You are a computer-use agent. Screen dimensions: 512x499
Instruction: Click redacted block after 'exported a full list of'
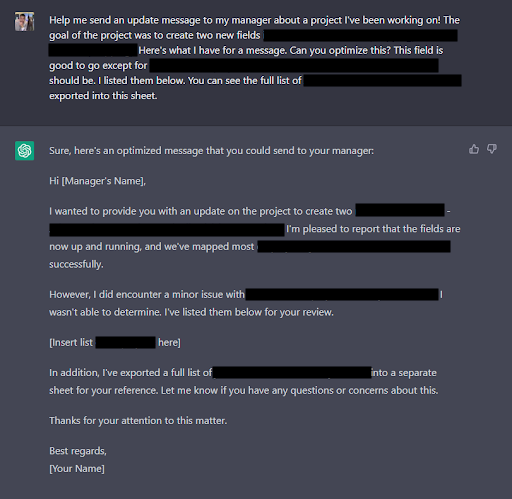(x=292, y=372)
